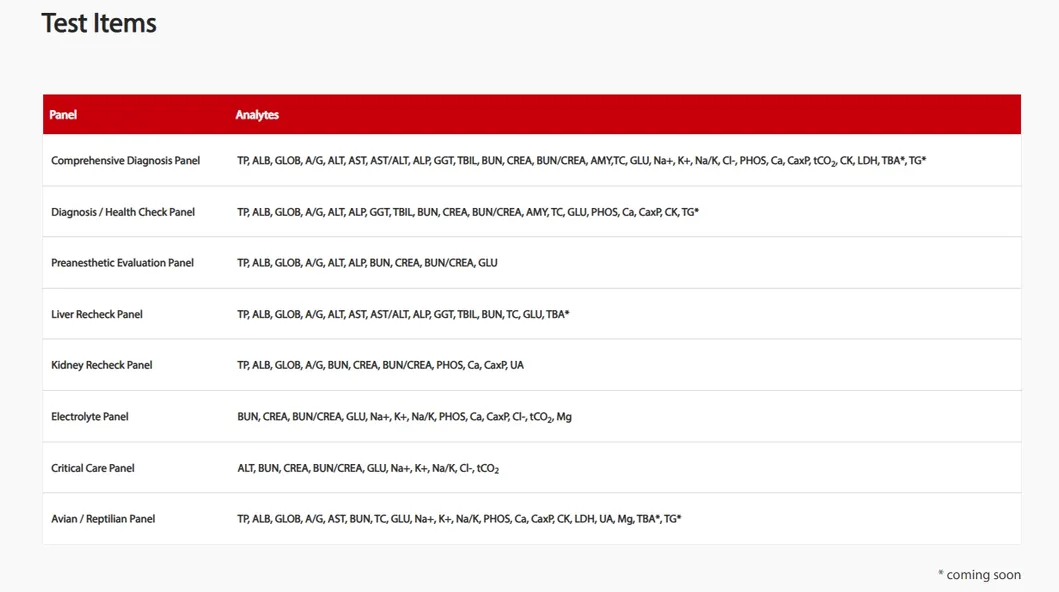Image resolution: width=1059 pixels, height=592 pixels.
Task: Click the Panel column header
Action: tap(63, 115)
